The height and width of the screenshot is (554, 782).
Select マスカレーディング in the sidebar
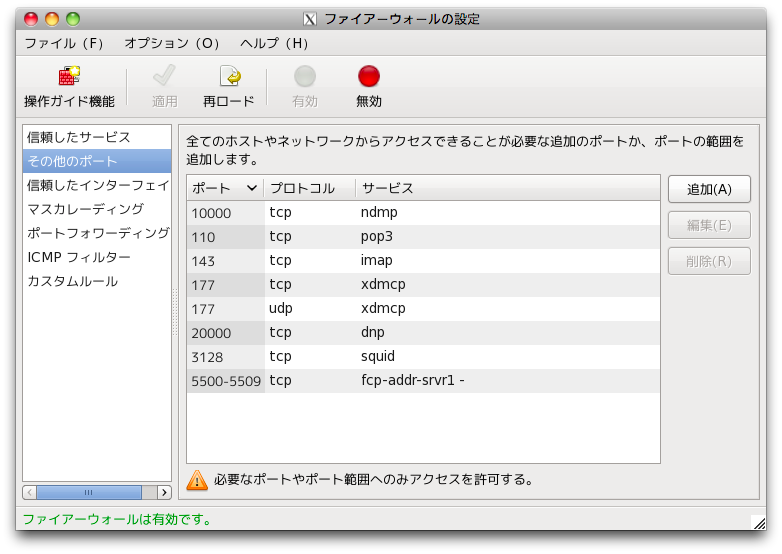[x=86, y=209]
